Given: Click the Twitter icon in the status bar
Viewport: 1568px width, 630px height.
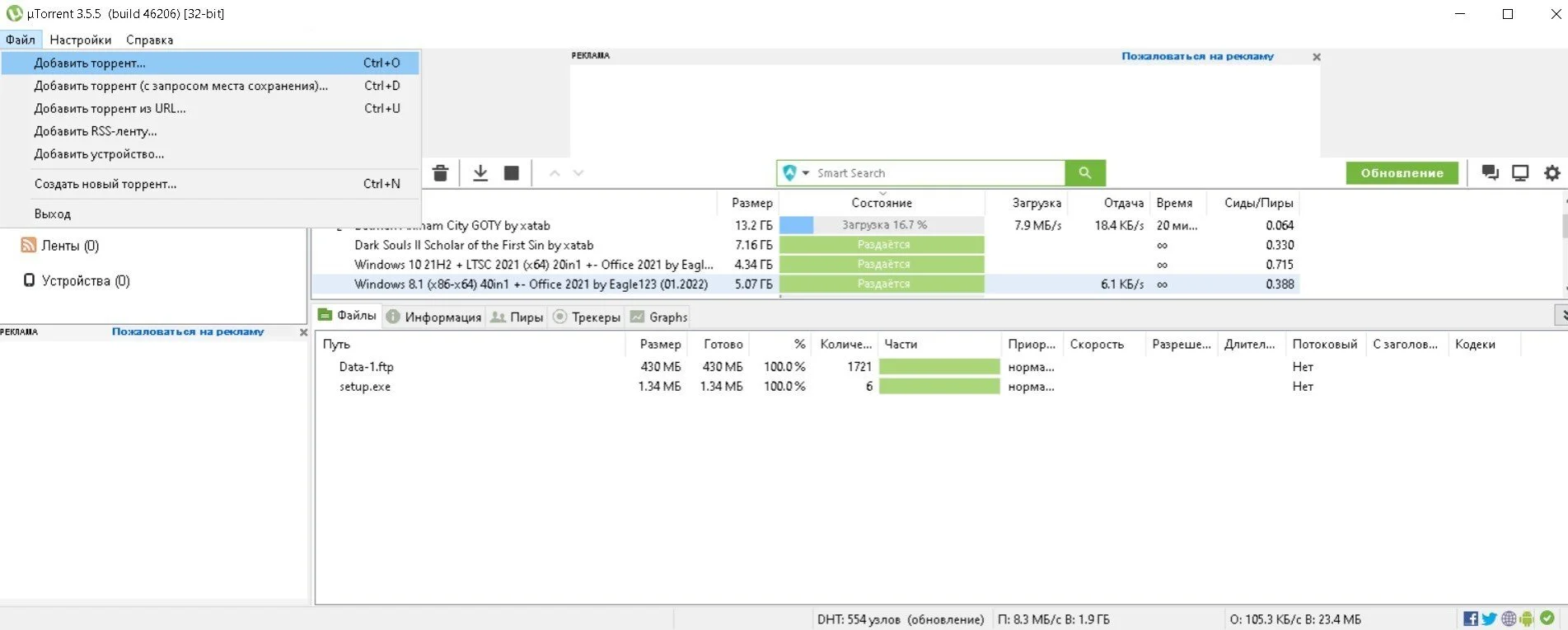Looking at the screenshot, I should pyautogui.click(x=1489, y=618).
